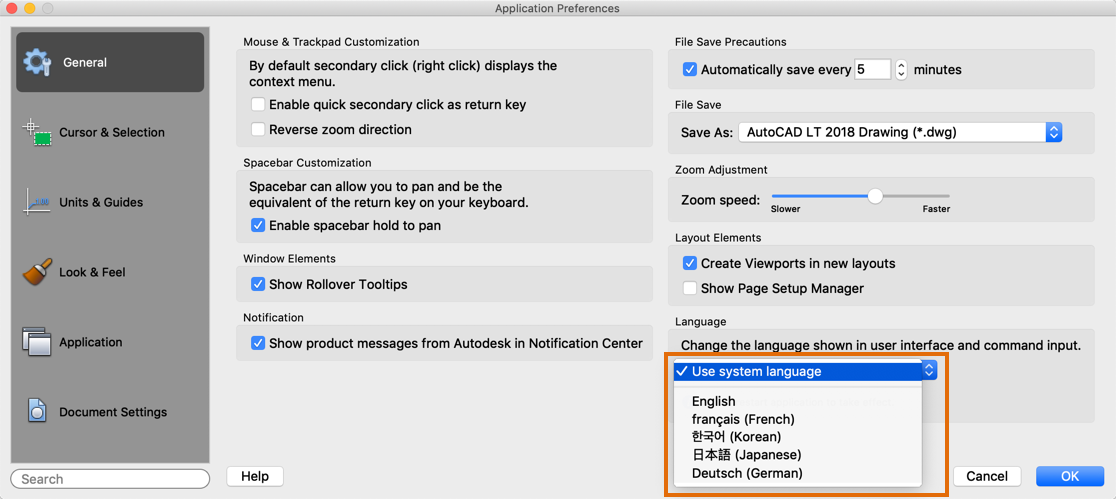Click the autosave minutes stepper arrows
The width and height of the screenshot is (1116, 499).
(x=901, y=70)
